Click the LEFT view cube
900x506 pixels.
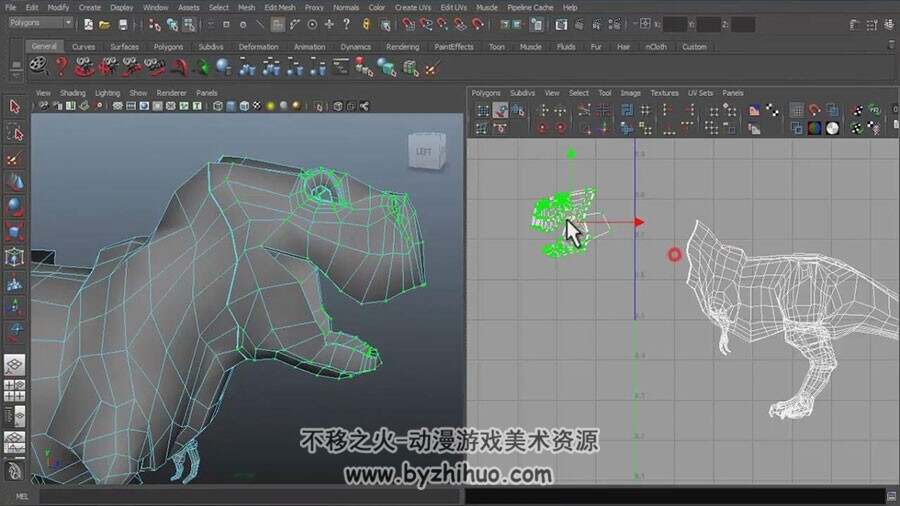[425, 151]
